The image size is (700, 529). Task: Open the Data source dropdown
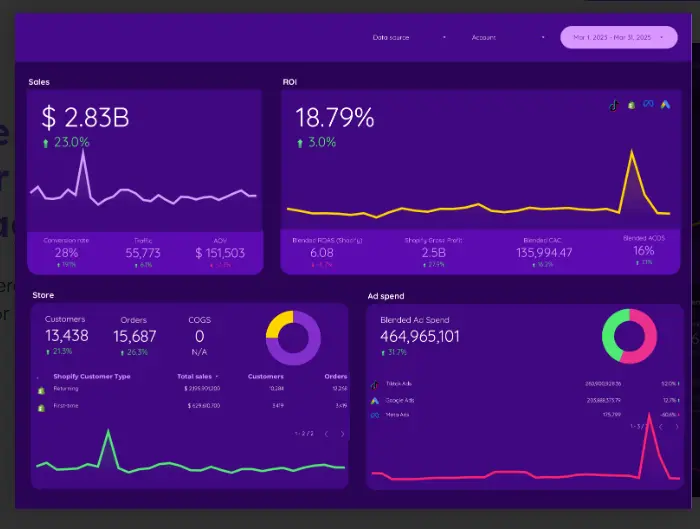(409, 37)
